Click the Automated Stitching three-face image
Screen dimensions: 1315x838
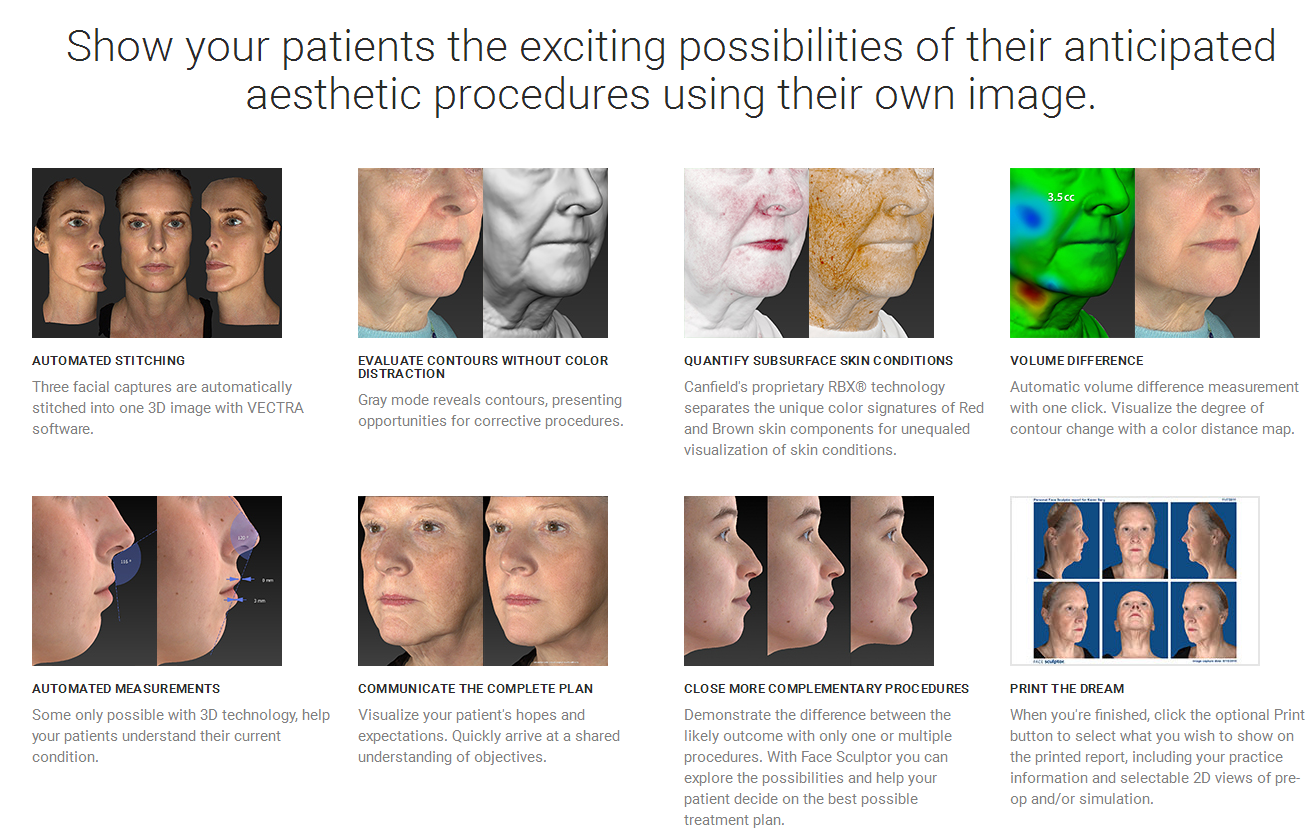(157, 252)
